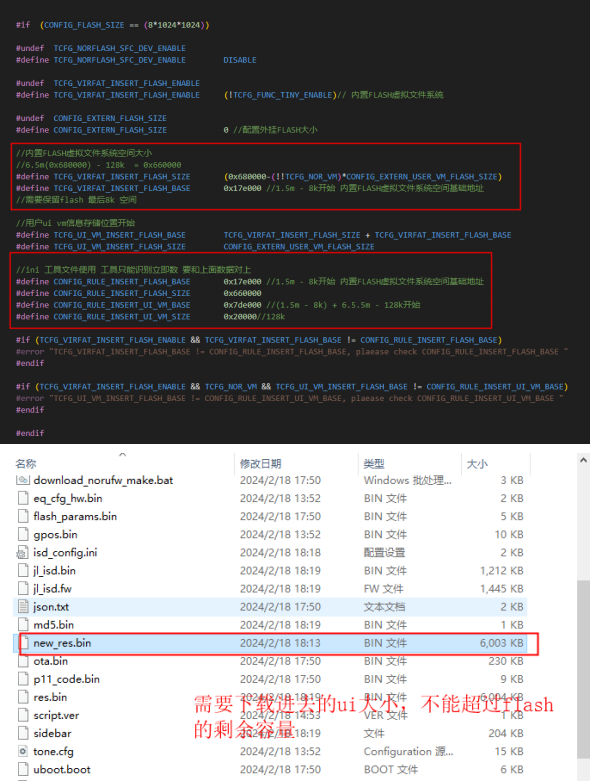Click the BOOT 文件 type cell
The height and width of the screenshot is (781, 590).
pos(391,770)
